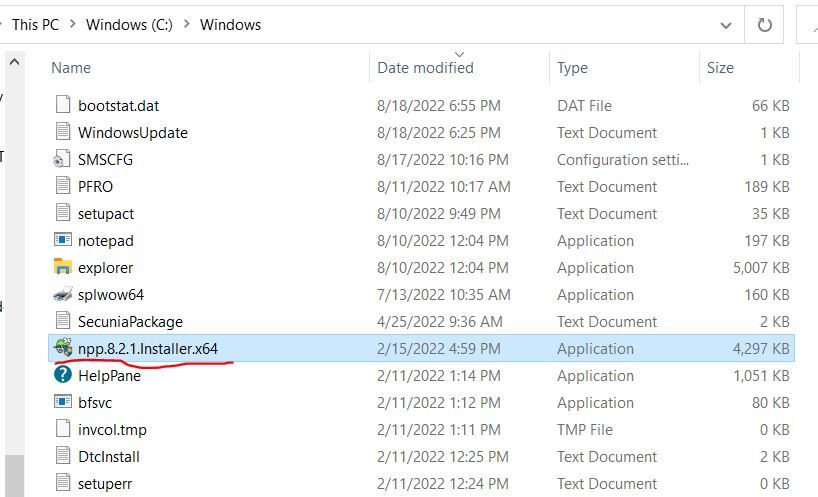
Task: Select the file named WindowsUpdate
Action: (133, 132)
